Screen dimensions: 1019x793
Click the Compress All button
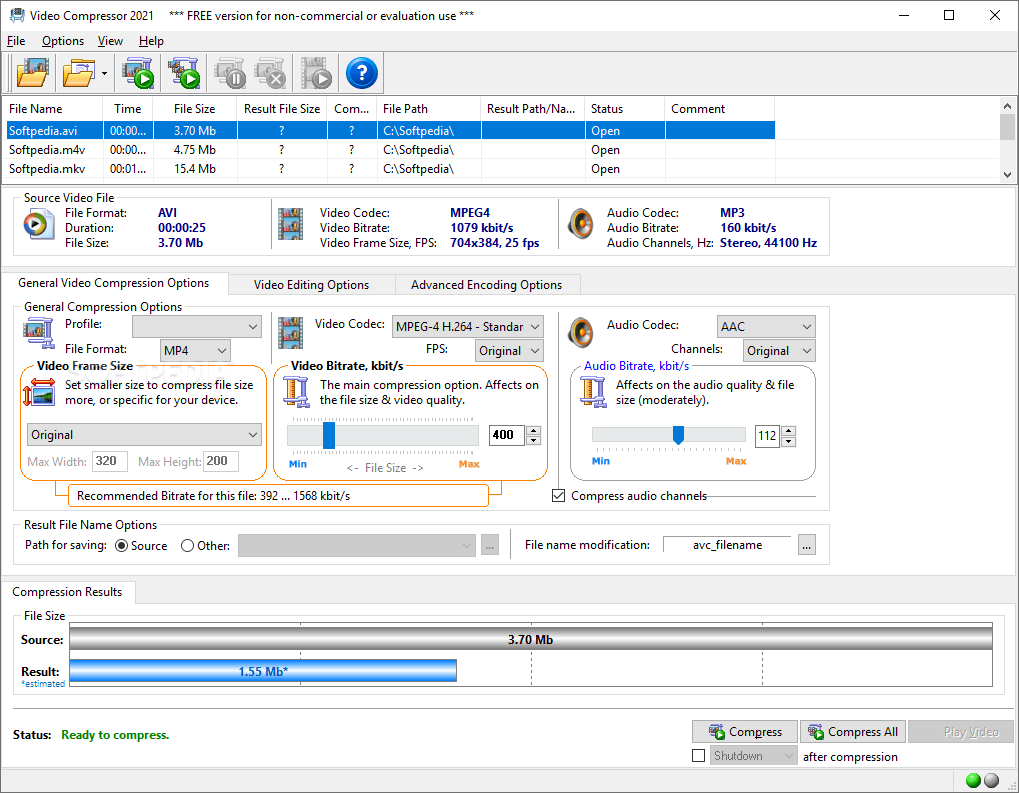[x=853, y=732]
